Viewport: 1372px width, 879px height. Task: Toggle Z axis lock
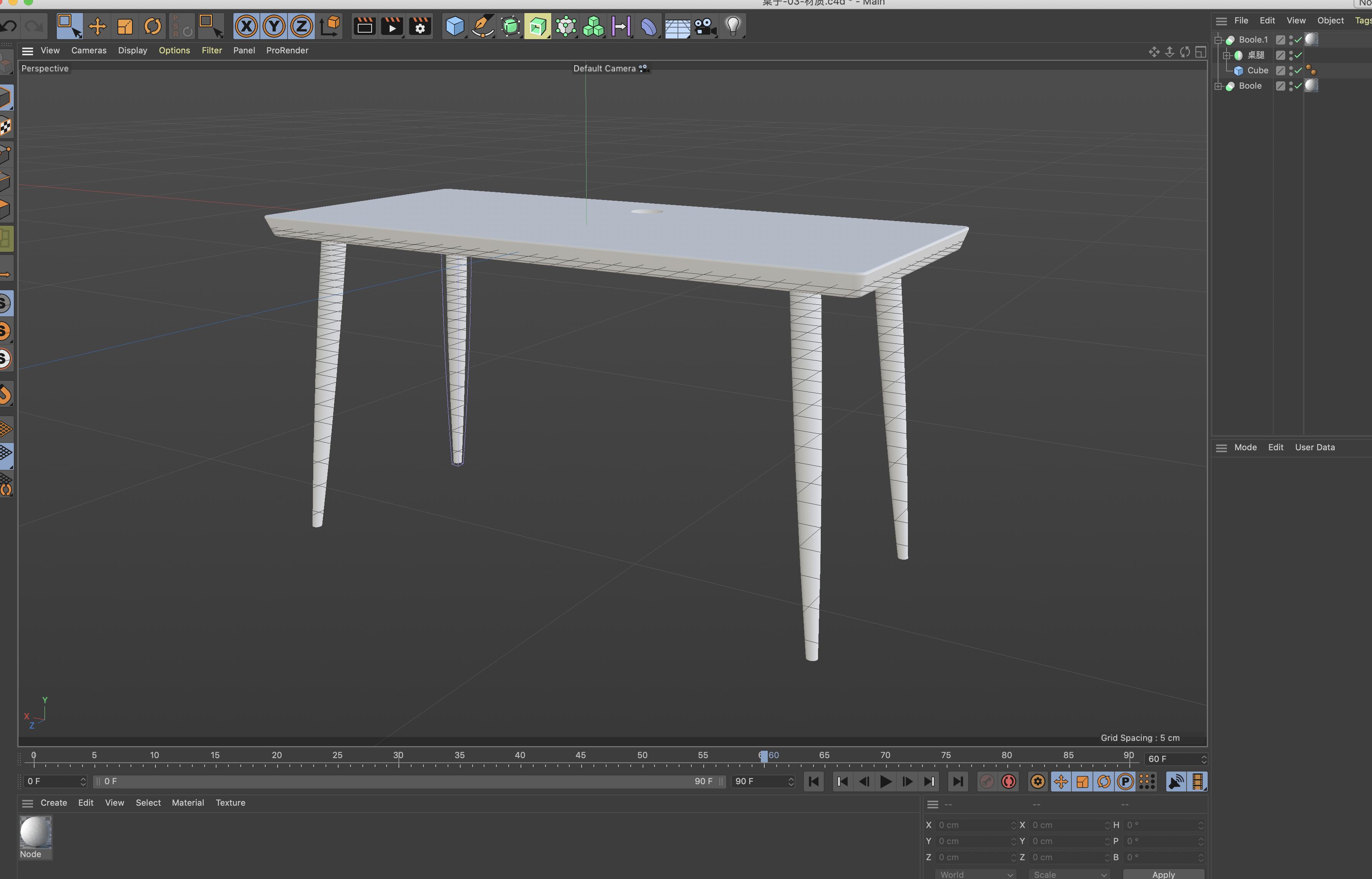tap(301, 26)
